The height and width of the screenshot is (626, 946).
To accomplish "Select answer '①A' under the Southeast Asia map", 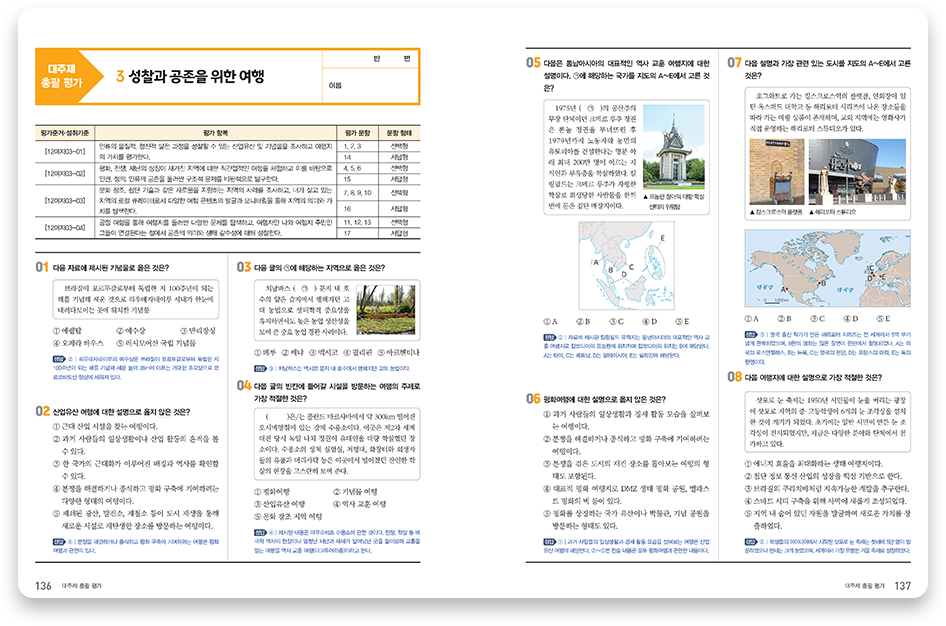I will pyautogui.click(x=550, y=321).
